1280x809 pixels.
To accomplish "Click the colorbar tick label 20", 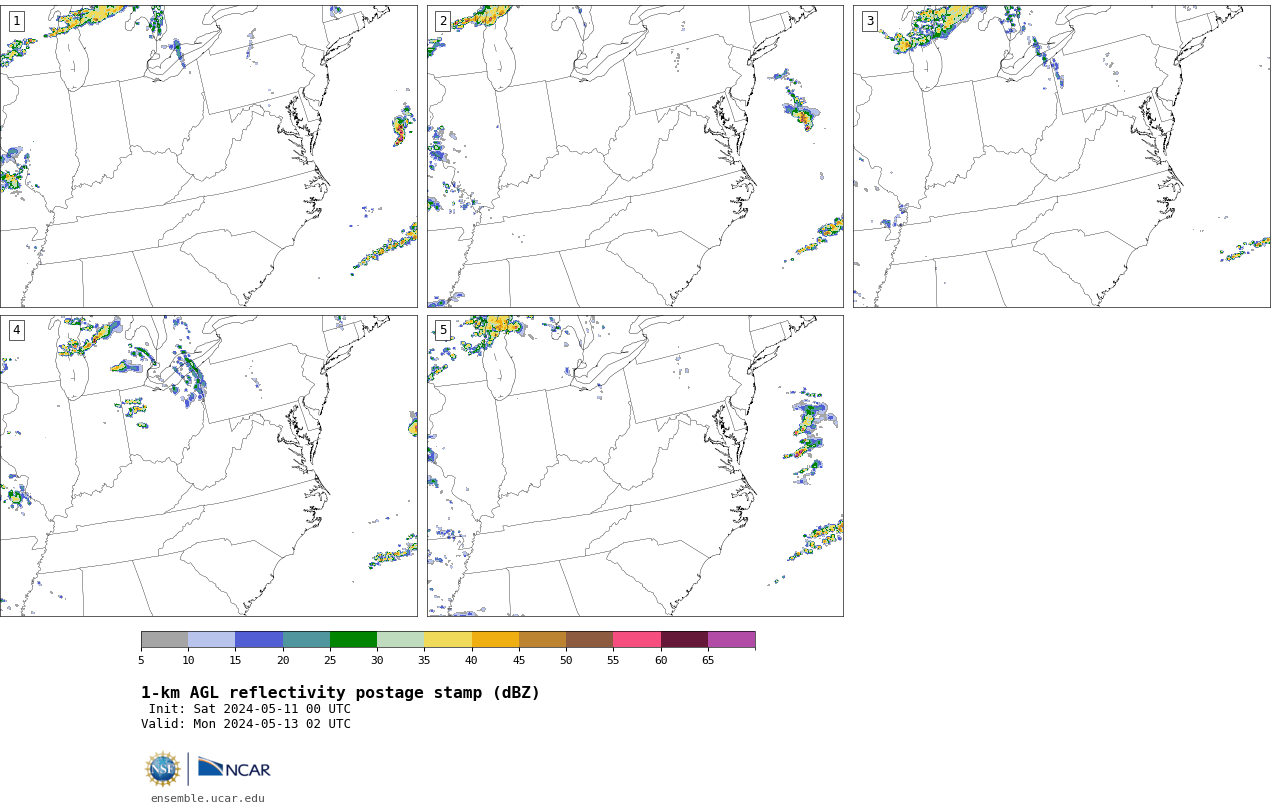I will (283, 660).
